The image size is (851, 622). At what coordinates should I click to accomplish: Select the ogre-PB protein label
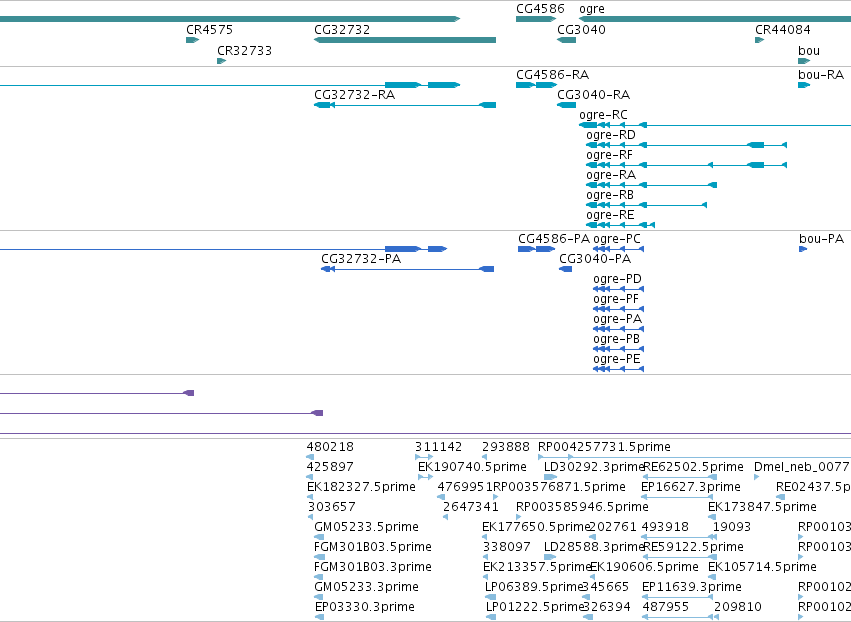tap(617, 339)
